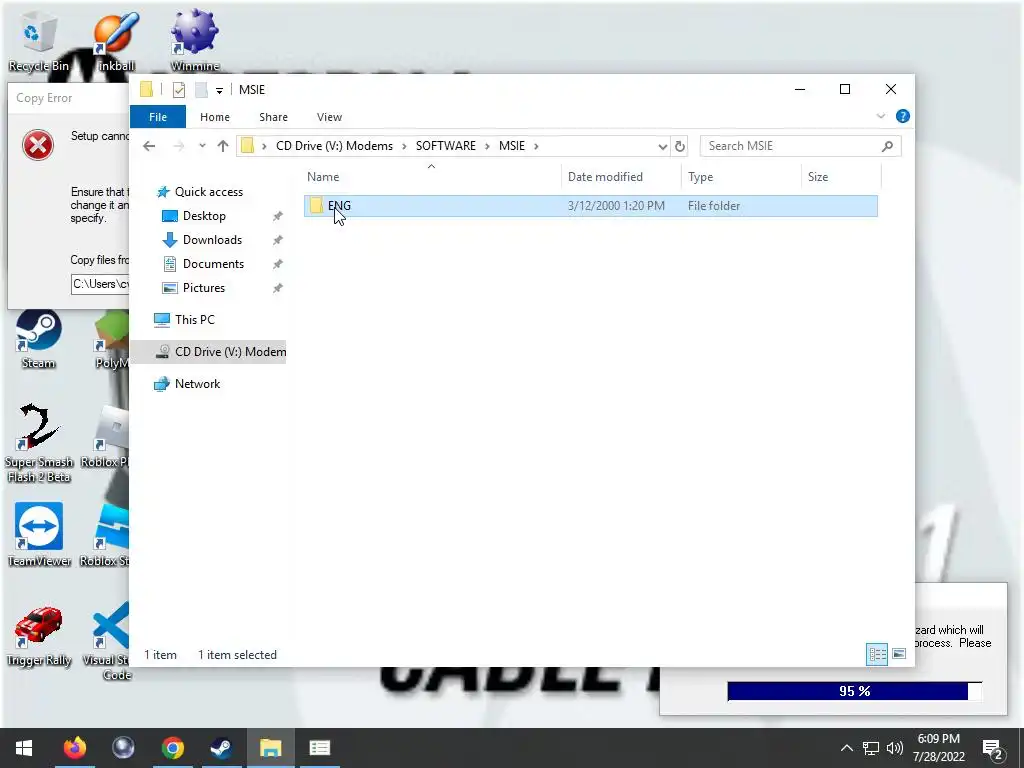The image size is (1024, 768).
Task: Click the 95 % setup progress bar
Action: click(x=854, y=691)
